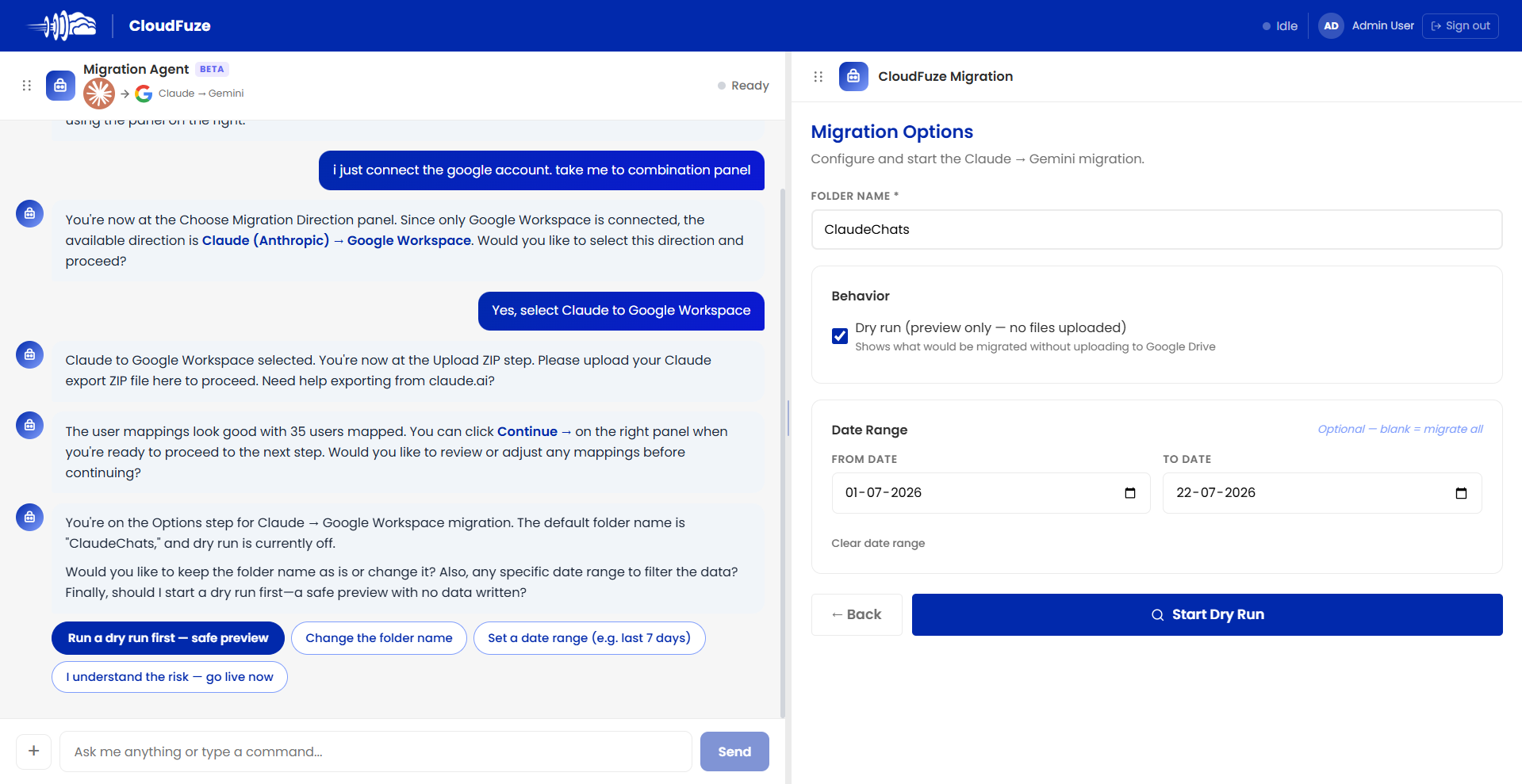Uncheck the Dry run checkbox
Image resolution: width=1522 pixels, height=784 pixels.
coord(840,336)
